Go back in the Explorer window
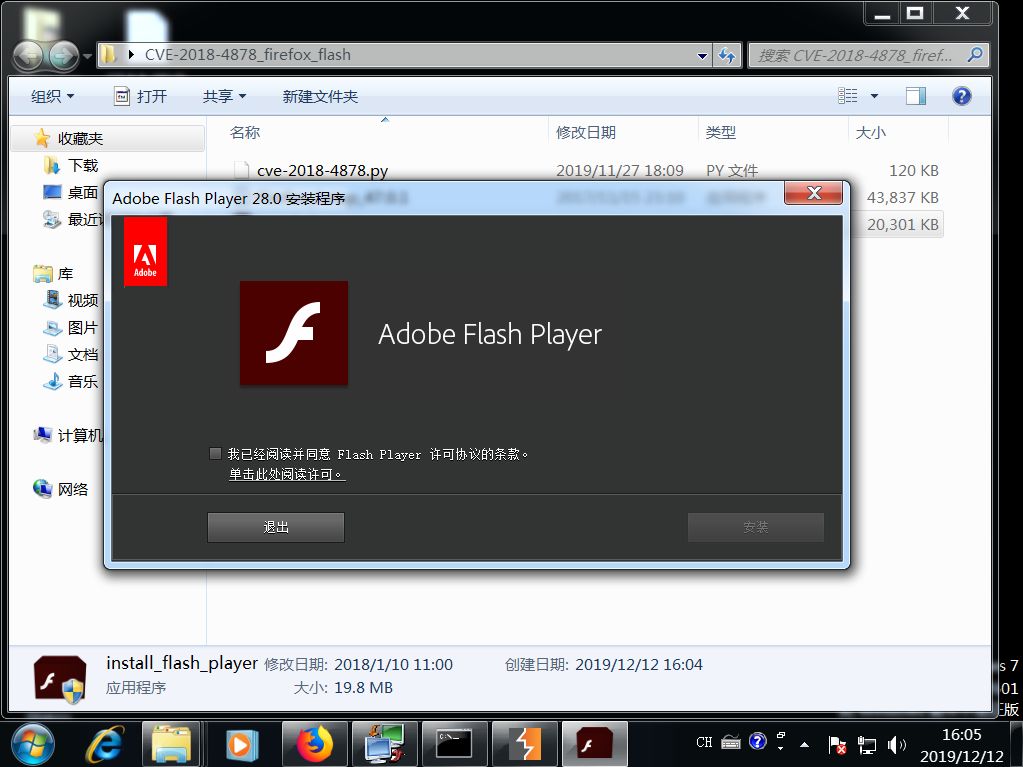The image size is (1023, 767). click(28, 56)
